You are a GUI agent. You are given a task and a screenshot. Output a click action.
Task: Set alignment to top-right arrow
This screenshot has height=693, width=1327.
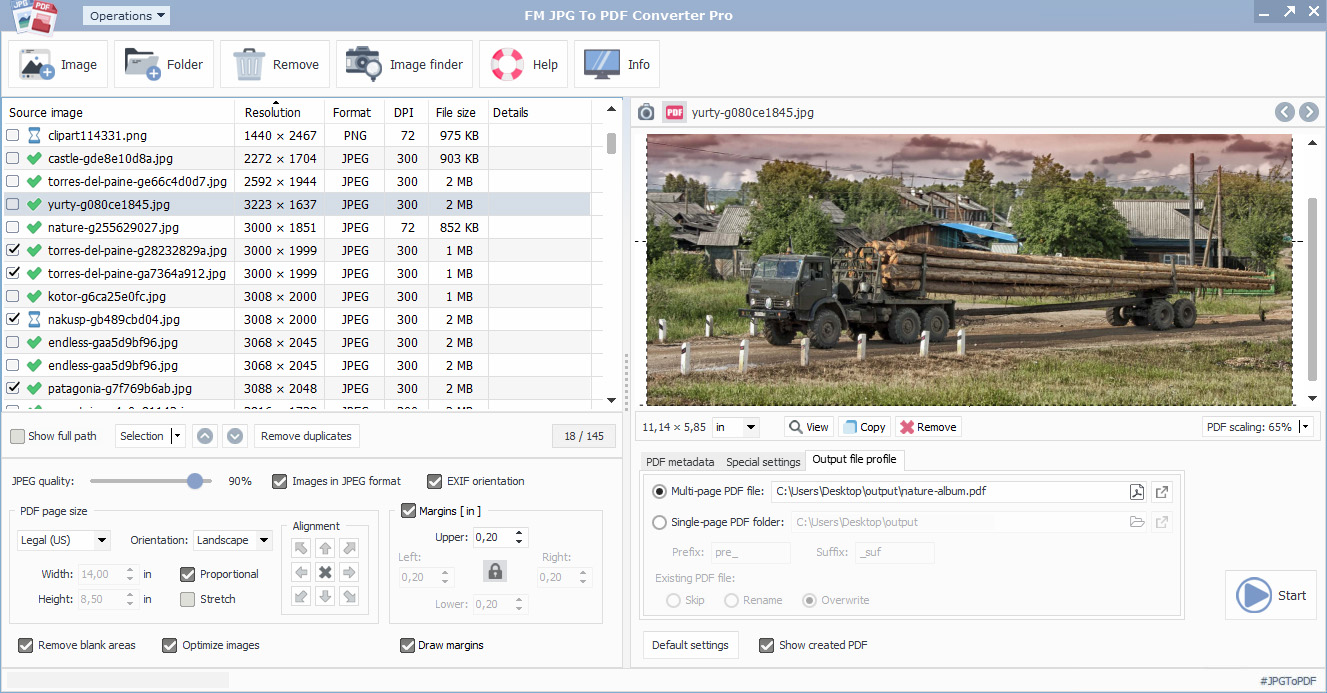(349, 548)
